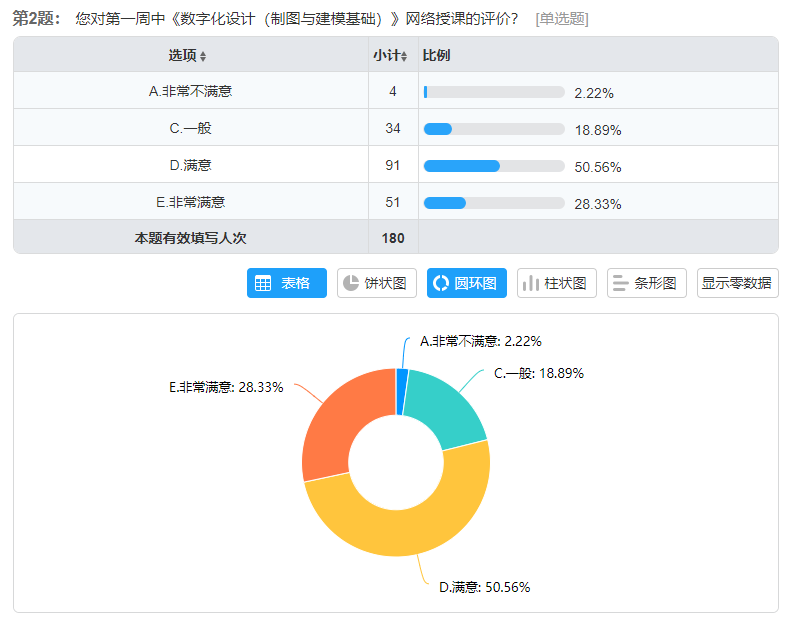
Task: Click the D.满意: 50.56% chart label
Action: tap(485, 587)
